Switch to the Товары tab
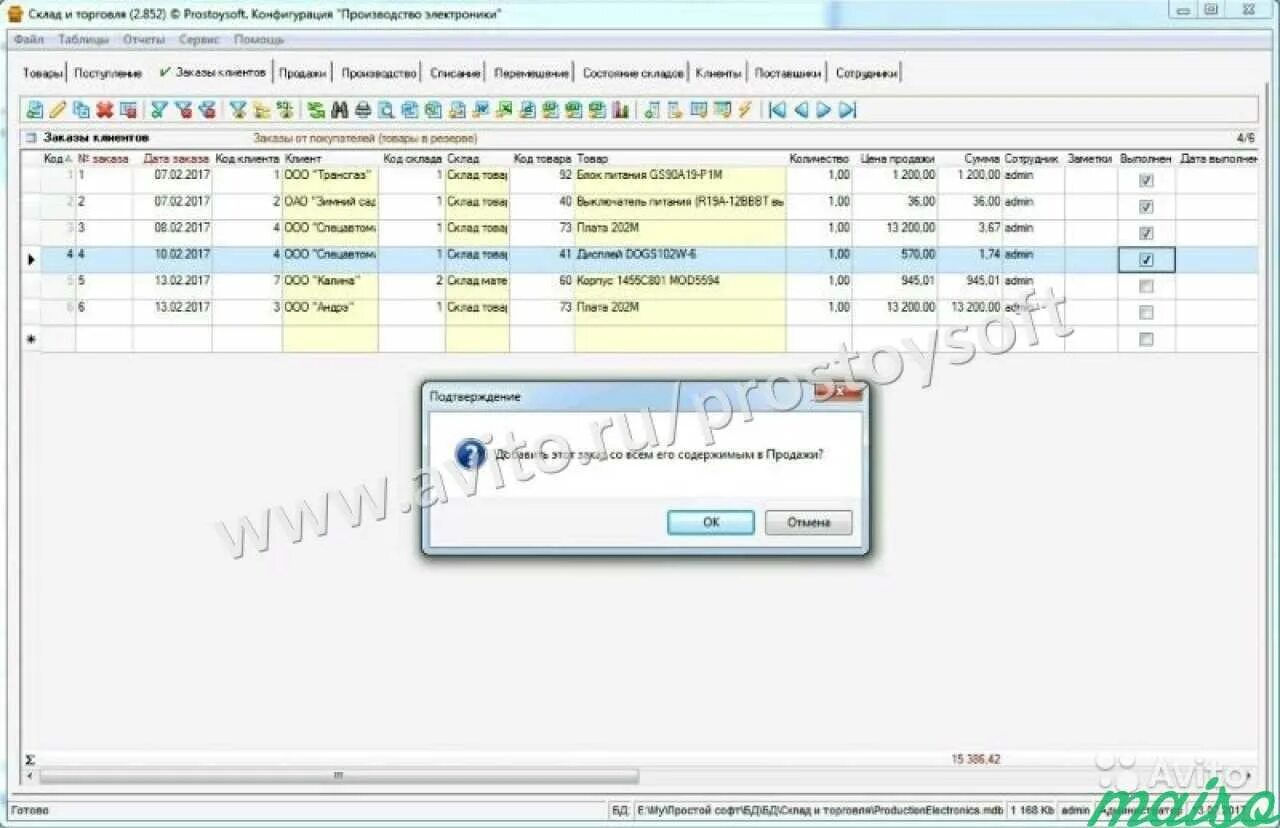 tap(42, 73)
